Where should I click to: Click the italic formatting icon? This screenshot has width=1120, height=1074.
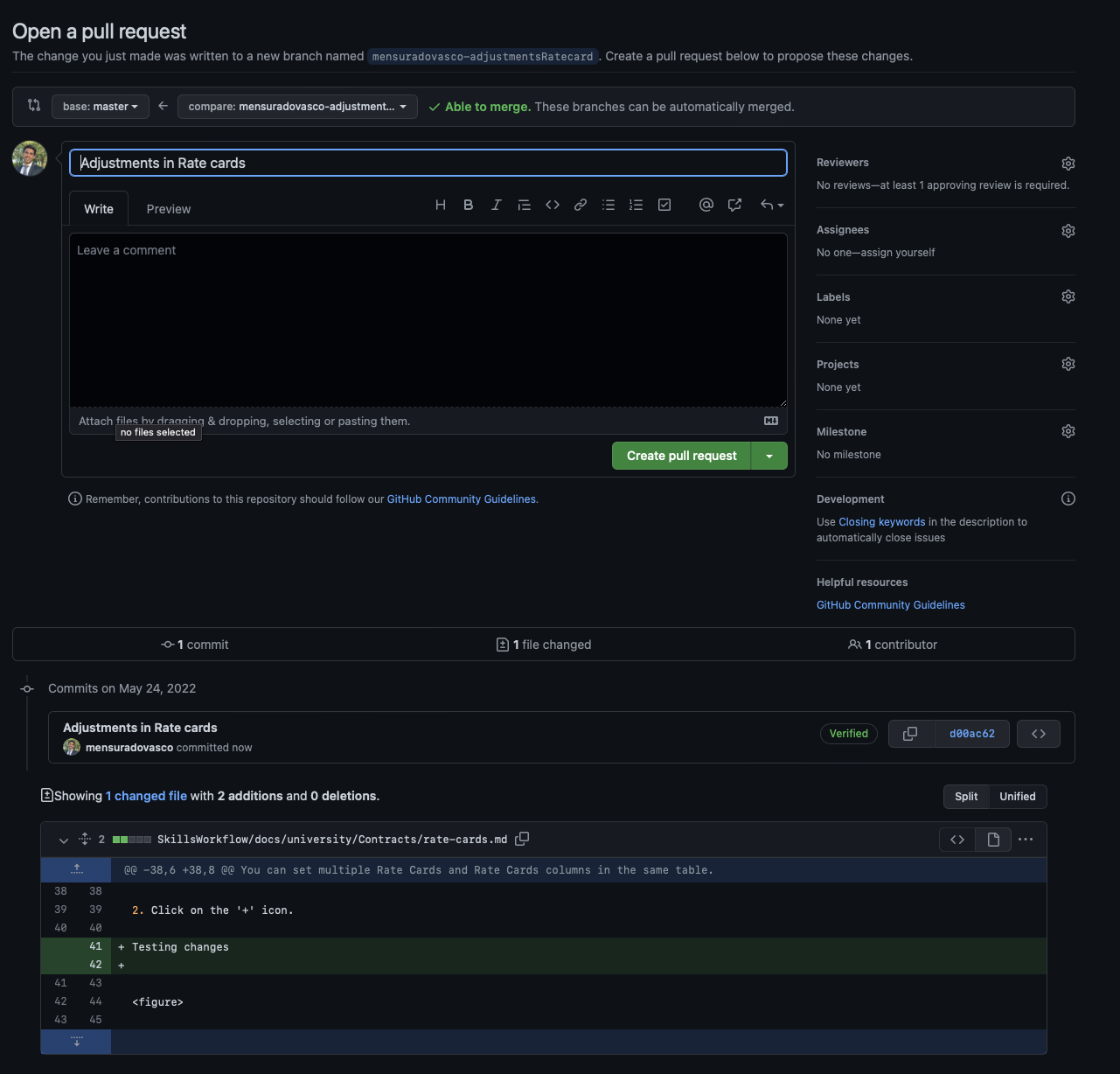pyautogui.click(x=497, y=205)
